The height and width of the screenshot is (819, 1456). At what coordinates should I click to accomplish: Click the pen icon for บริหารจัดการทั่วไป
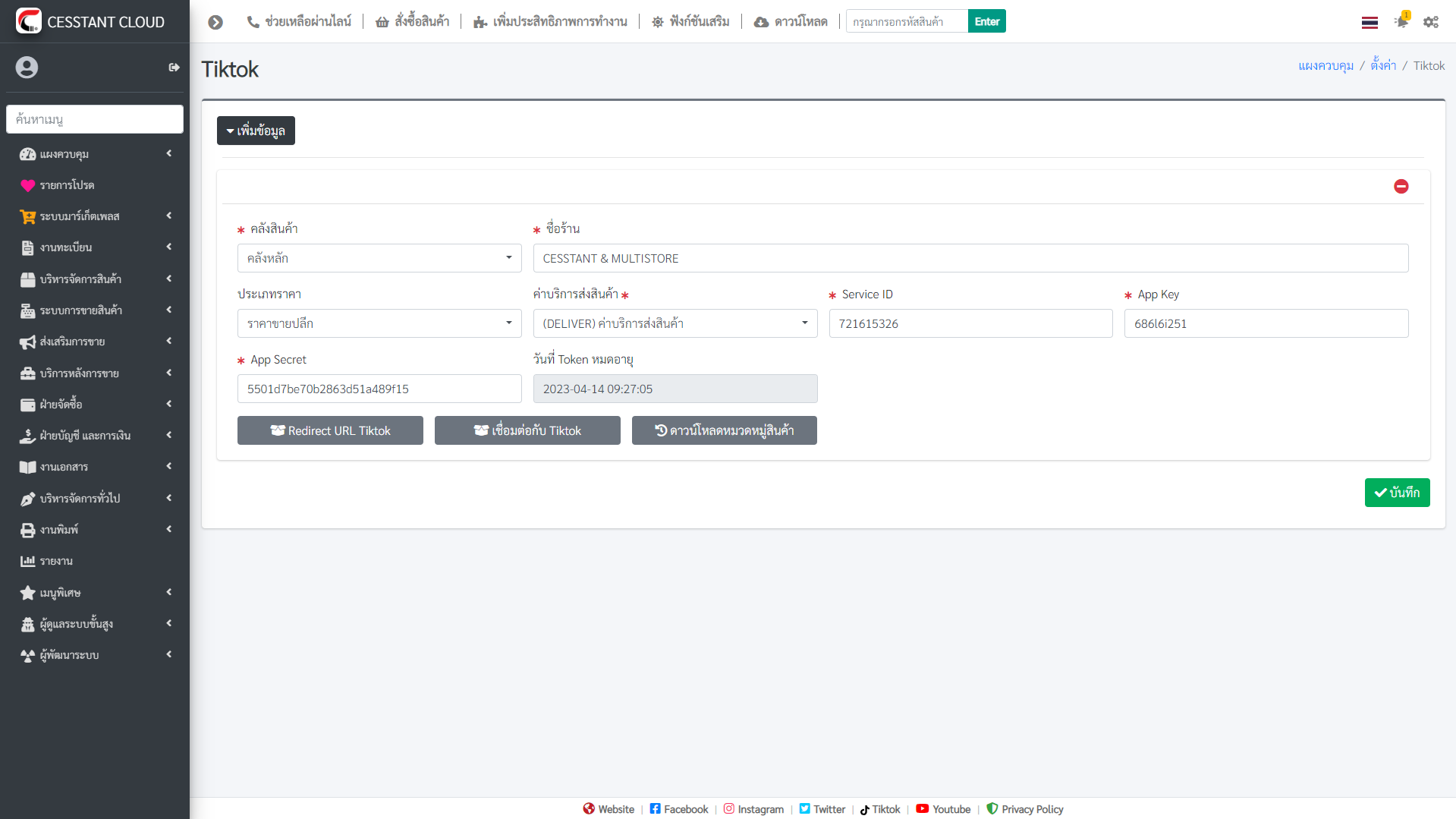(x=27, y=499)
